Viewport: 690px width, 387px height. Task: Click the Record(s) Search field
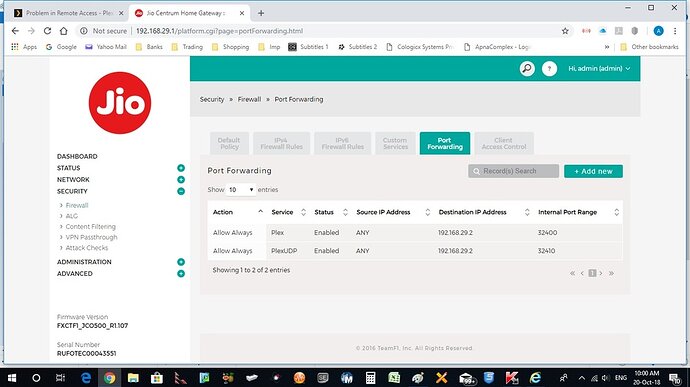514,171
